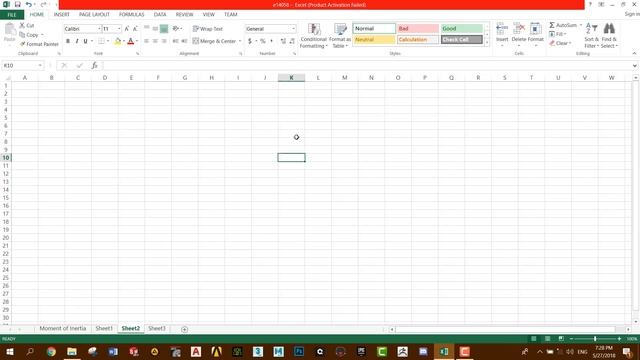Toggle Wrap Text on
640x360 pixels.
tap(208, 29)
